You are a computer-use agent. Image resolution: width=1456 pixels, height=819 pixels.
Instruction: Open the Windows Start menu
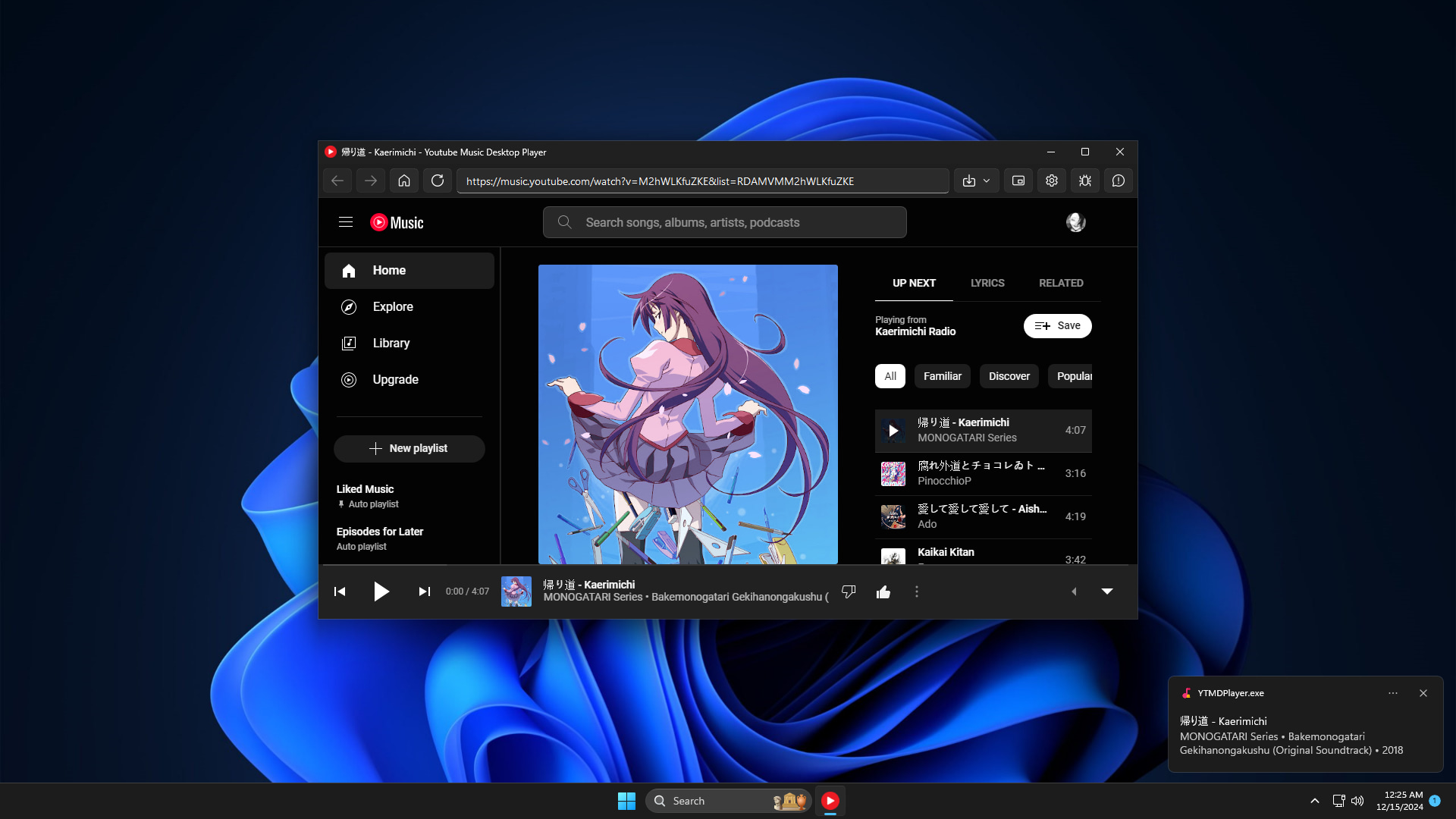coord(626,801)
